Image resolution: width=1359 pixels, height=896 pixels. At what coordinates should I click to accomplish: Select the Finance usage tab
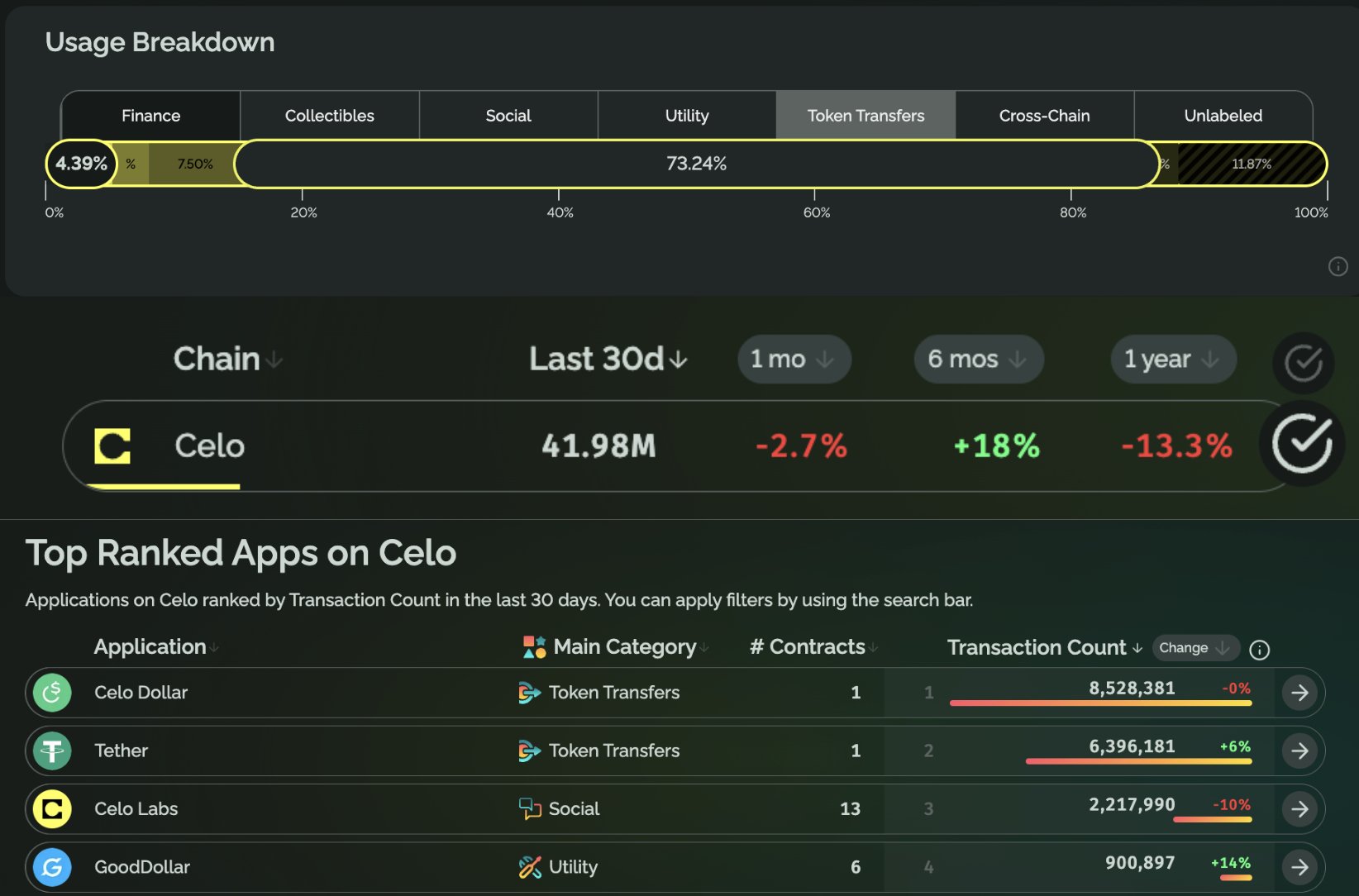tap(150, 116)
